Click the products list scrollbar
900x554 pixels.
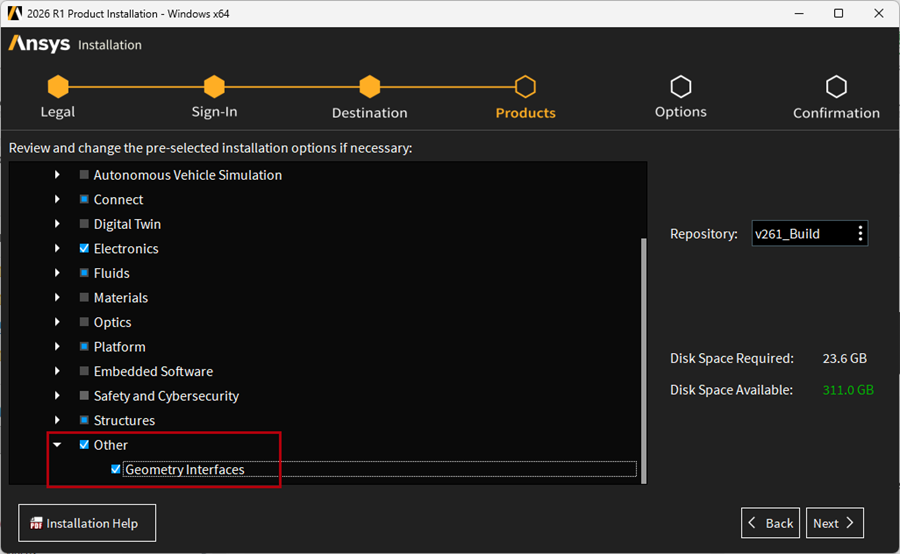click(x=643, y=361)
